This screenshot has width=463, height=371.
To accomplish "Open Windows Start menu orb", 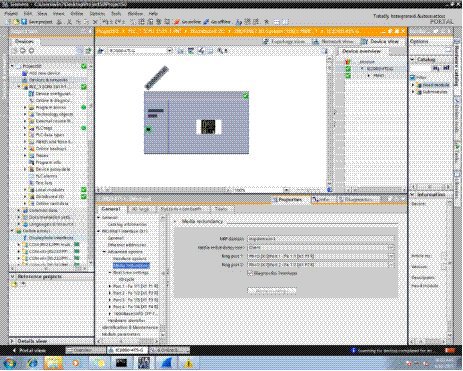I will tap(9, 363).
